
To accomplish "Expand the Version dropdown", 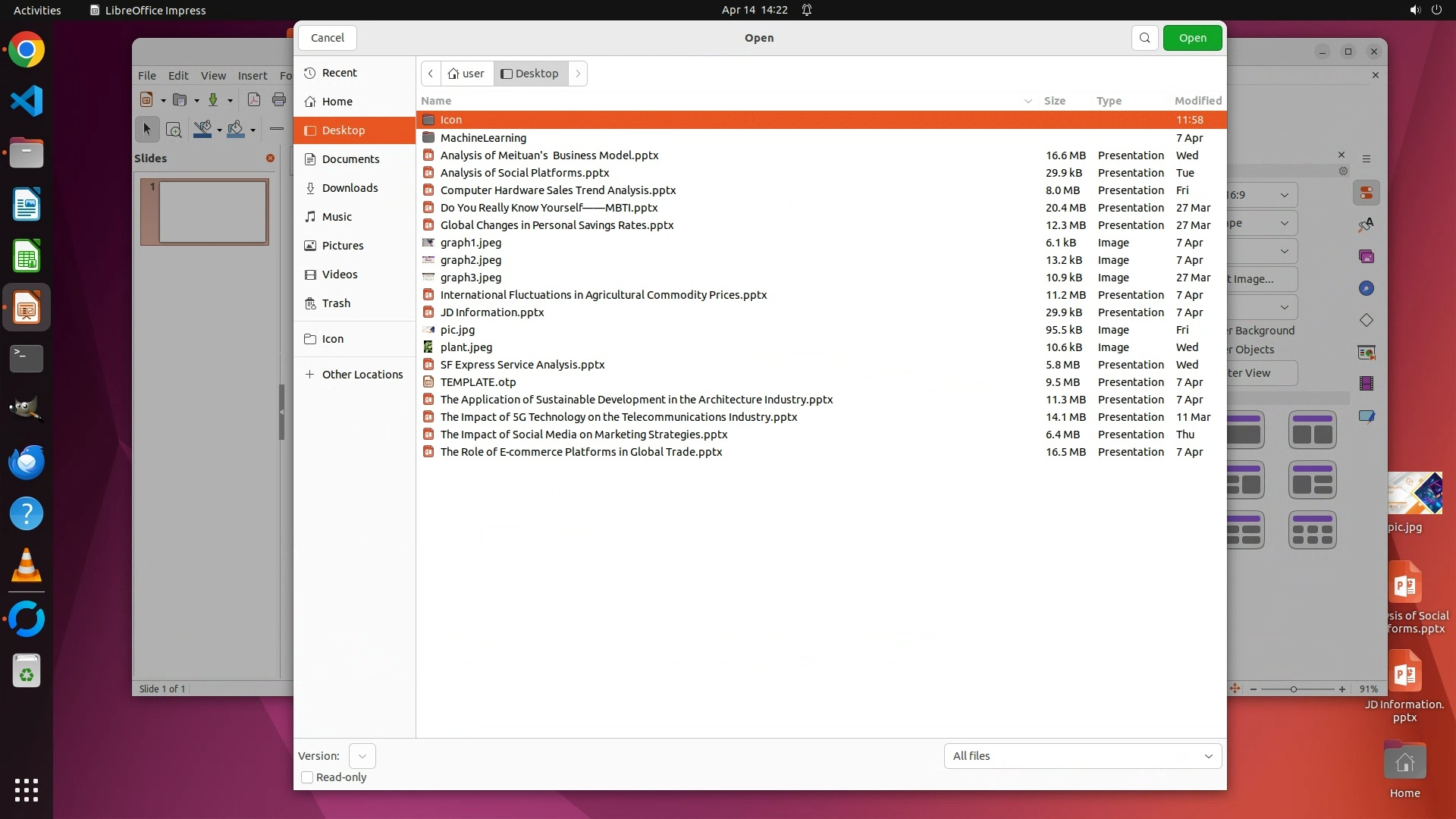I will click(x=362, y=756).
